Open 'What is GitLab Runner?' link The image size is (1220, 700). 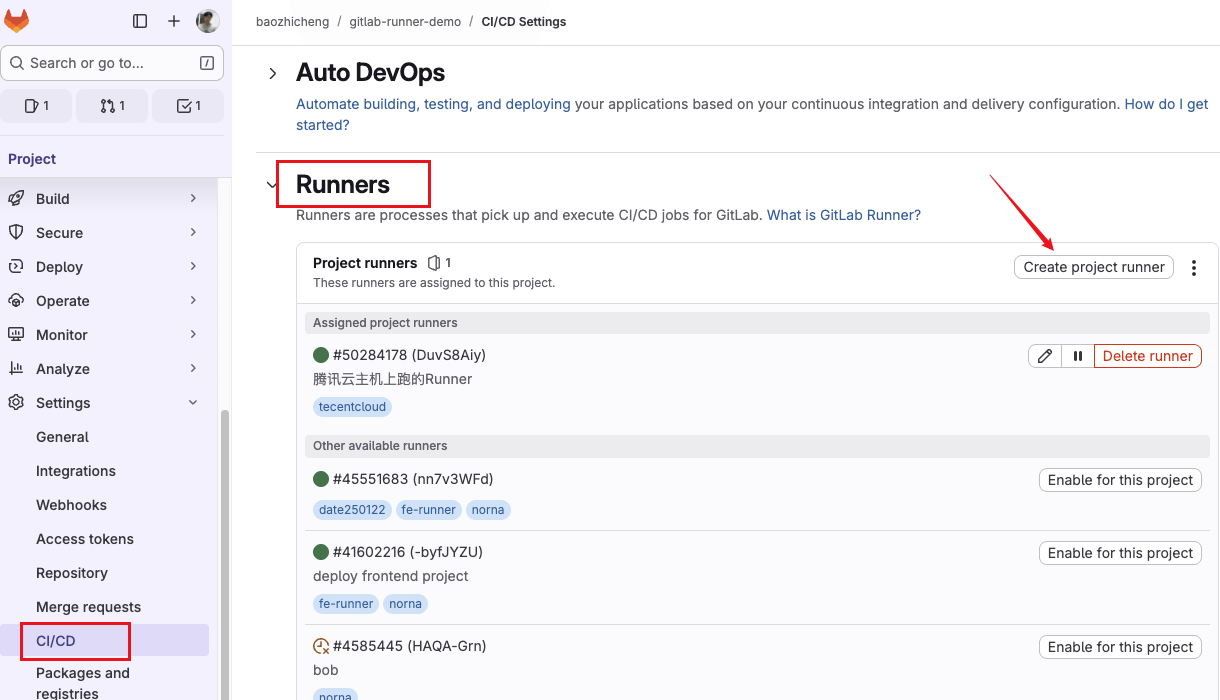point(843,215)
